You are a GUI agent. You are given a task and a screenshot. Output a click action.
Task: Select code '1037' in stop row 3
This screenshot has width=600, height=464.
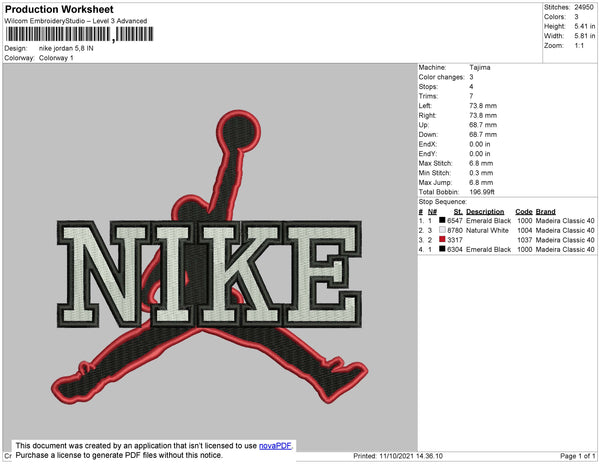[x=524, y=240]
